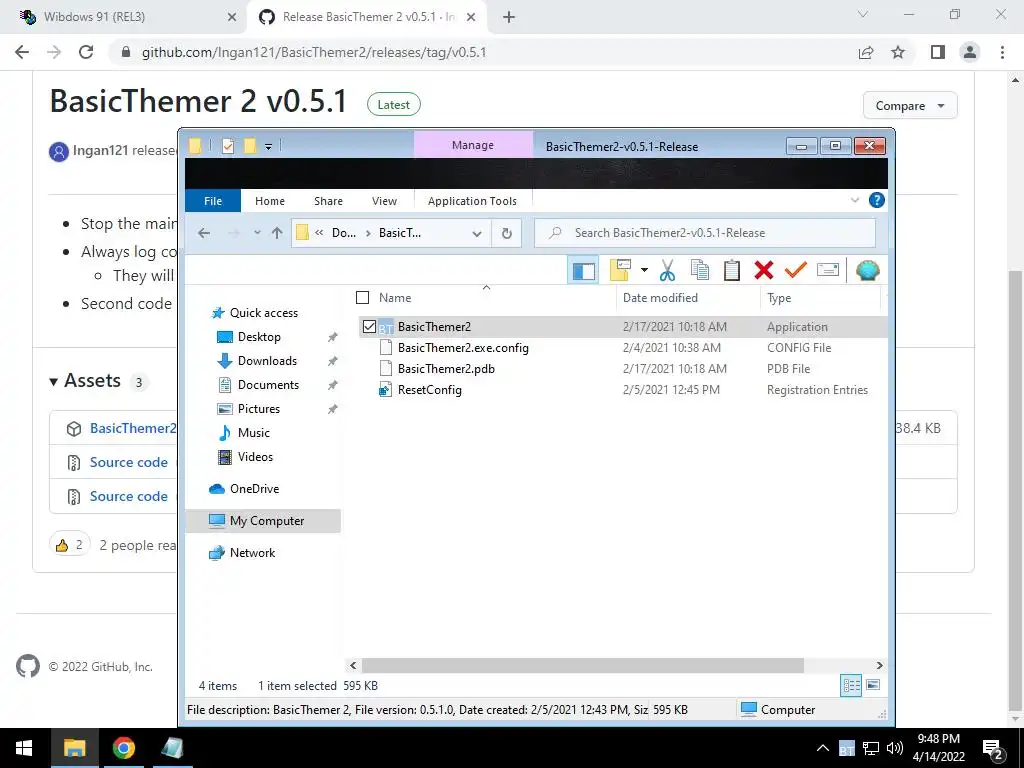This screenshot has width=1024, height=768.
Task: Expand the Explorer ribbon chevron
Action: click(855, 200)
